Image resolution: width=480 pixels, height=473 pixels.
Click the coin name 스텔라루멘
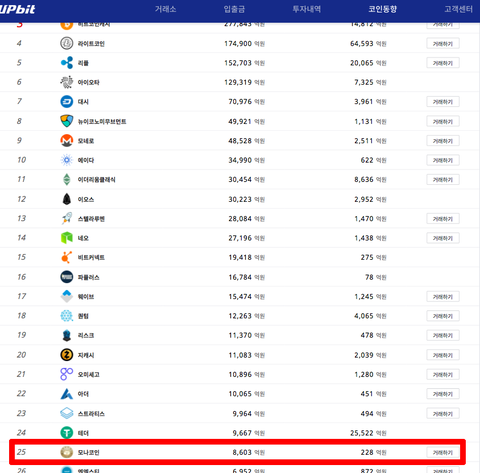point(91,219)
